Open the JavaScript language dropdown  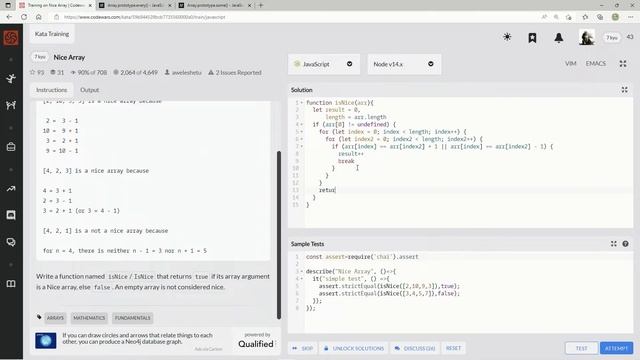pos(324,64)
